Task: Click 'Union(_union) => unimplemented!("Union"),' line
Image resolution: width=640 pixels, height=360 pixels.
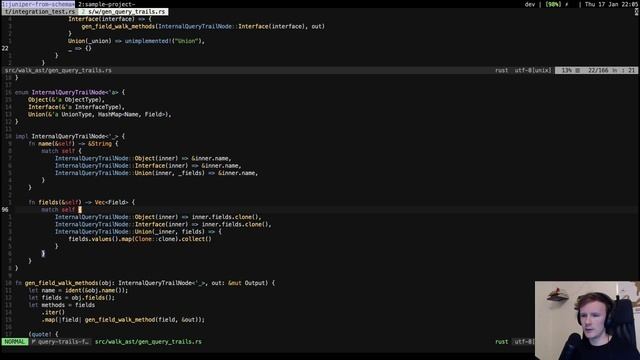Action: 136,41
